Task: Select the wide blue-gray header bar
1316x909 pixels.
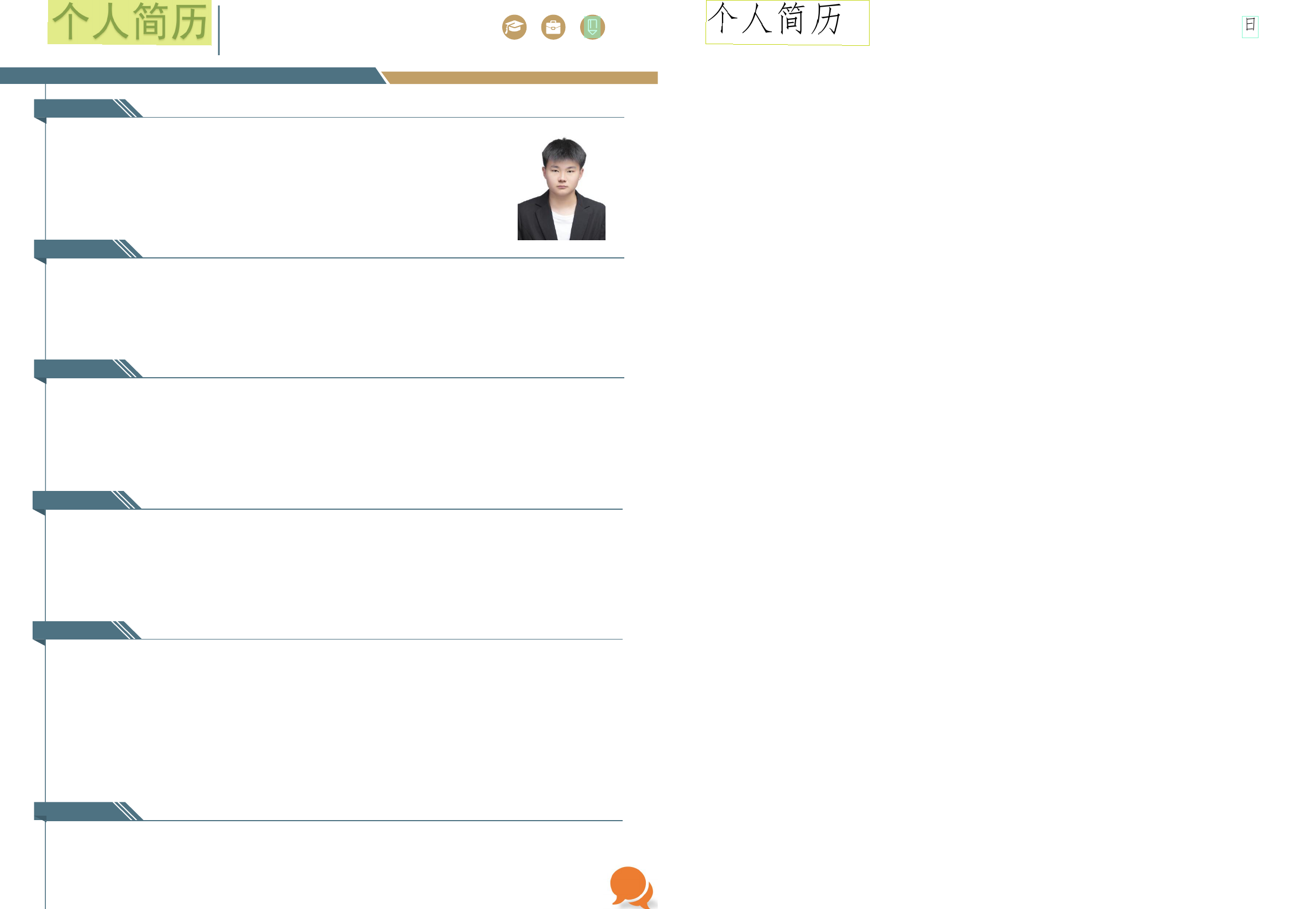Action: coord(188,76)
